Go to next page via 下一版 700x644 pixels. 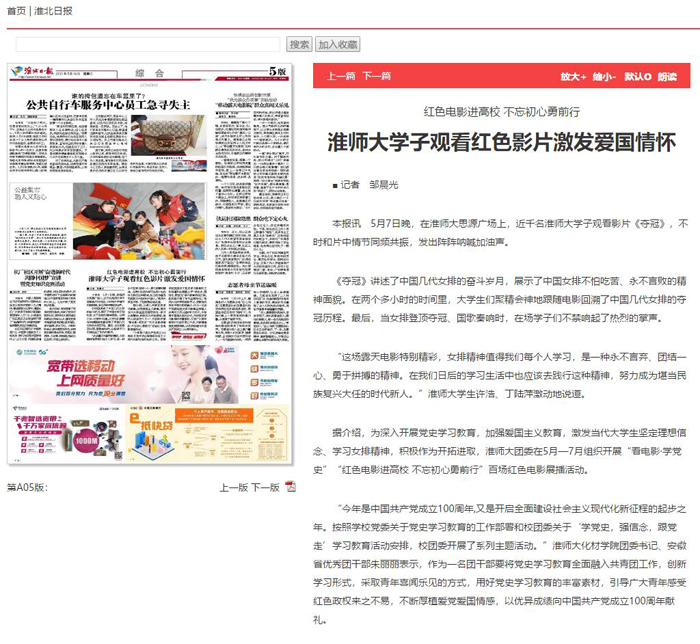(264, 487)
